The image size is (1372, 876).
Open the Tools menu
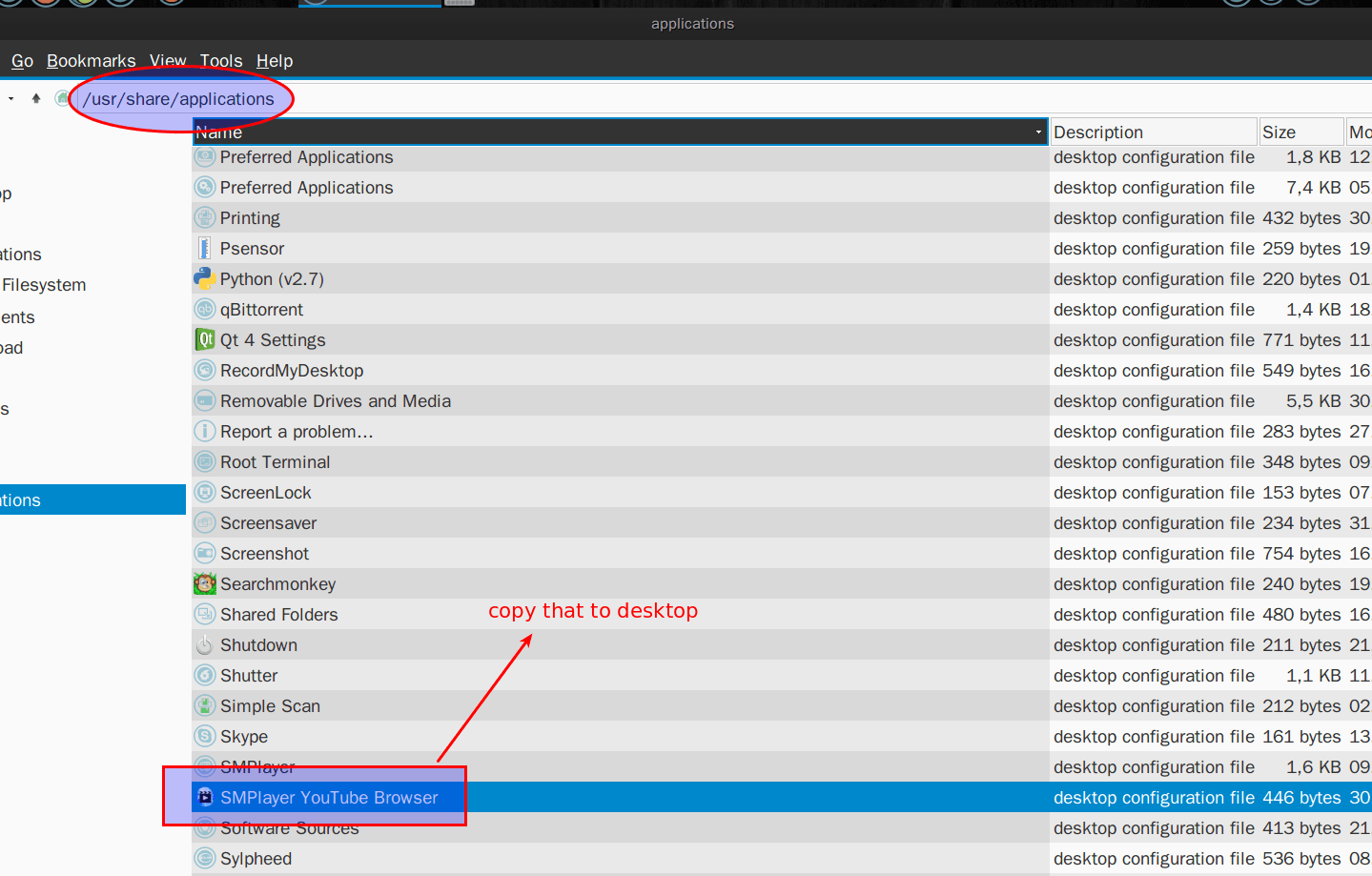pos(221,61)
